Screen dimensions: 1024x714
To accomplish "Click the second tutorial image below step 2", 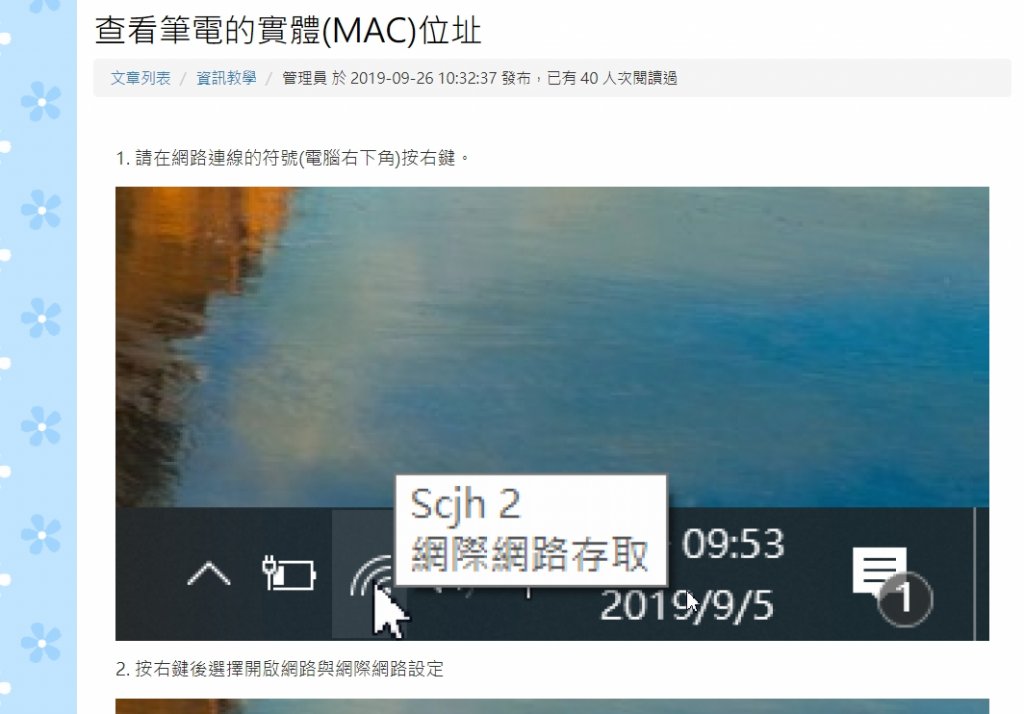I will coord(552,706).
